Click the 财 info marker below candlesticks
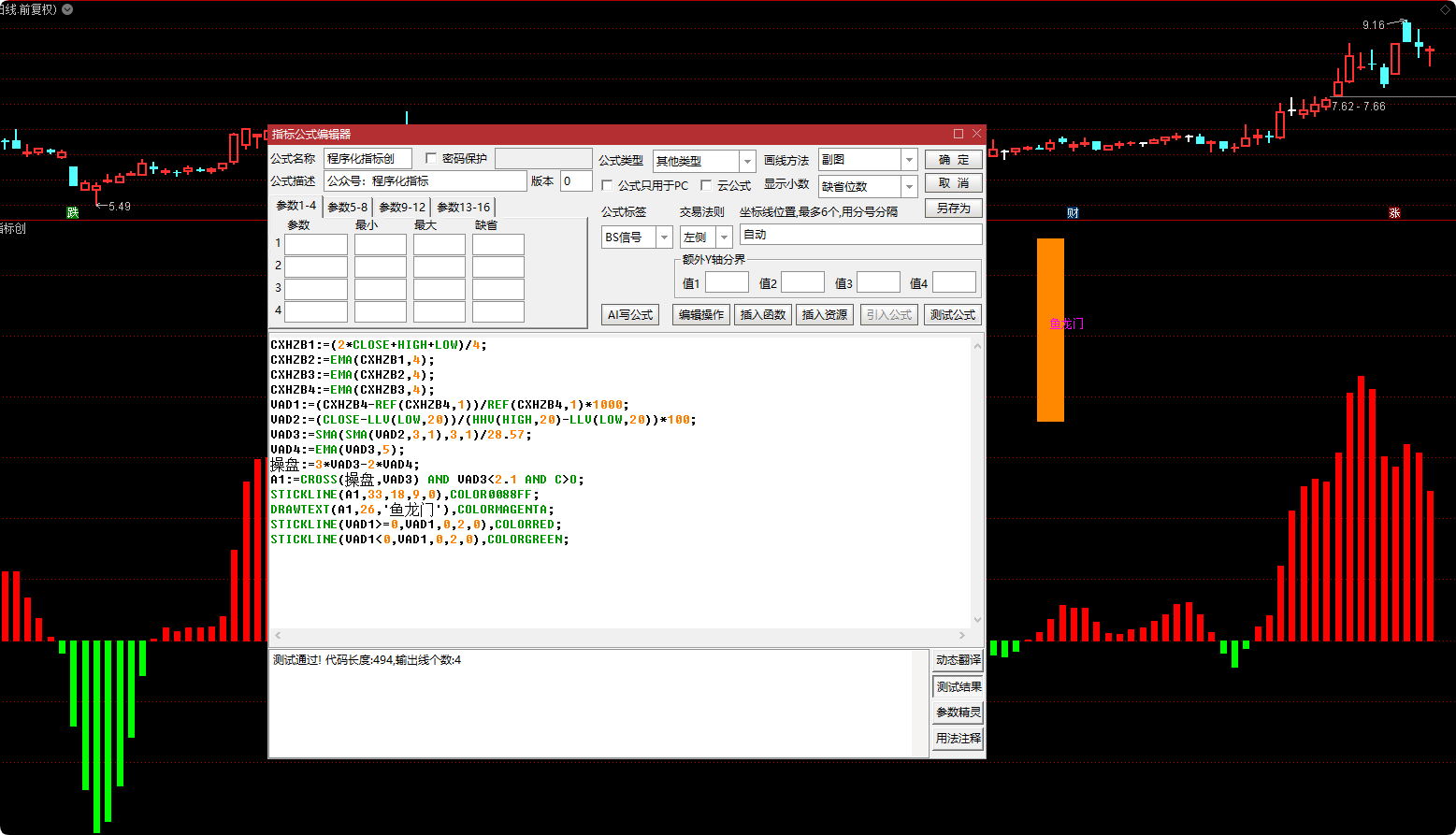 coord(1073,212)
